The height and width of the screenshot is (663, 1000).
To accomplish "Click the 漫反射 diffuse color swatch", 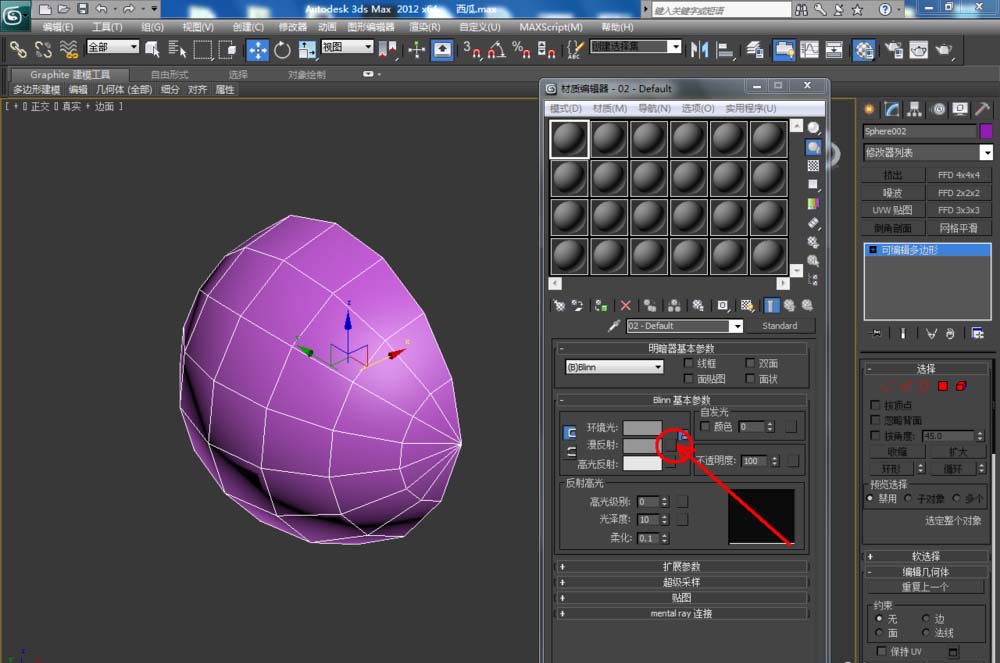I will click(642, 446).
